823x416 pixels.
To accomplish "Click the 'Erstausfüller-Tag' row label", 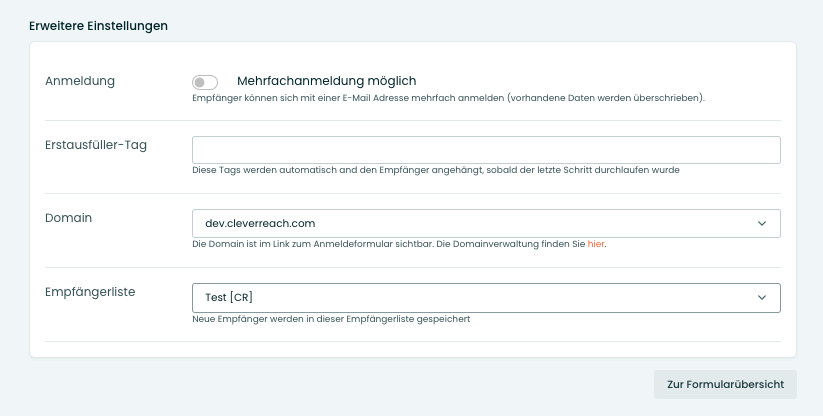I will tap(96, 145).
